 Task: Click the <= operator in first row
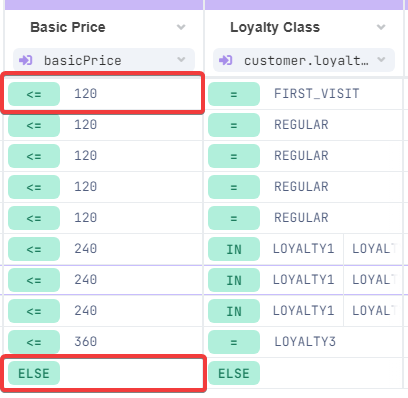[34, 94]
